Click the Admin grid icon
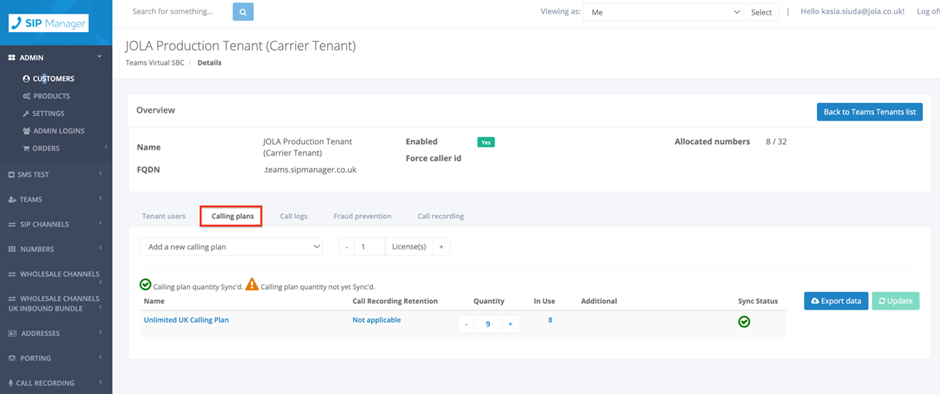The height and width of the screenshot is (394, 940). pyautogui.click(x=11, y=58)
